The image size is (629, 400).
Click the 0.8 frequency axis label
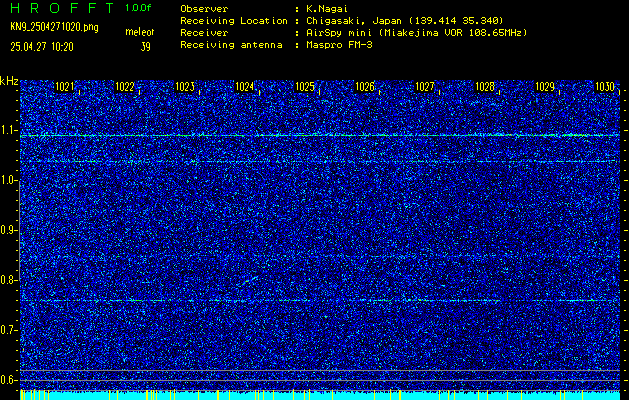coord(8,280)
